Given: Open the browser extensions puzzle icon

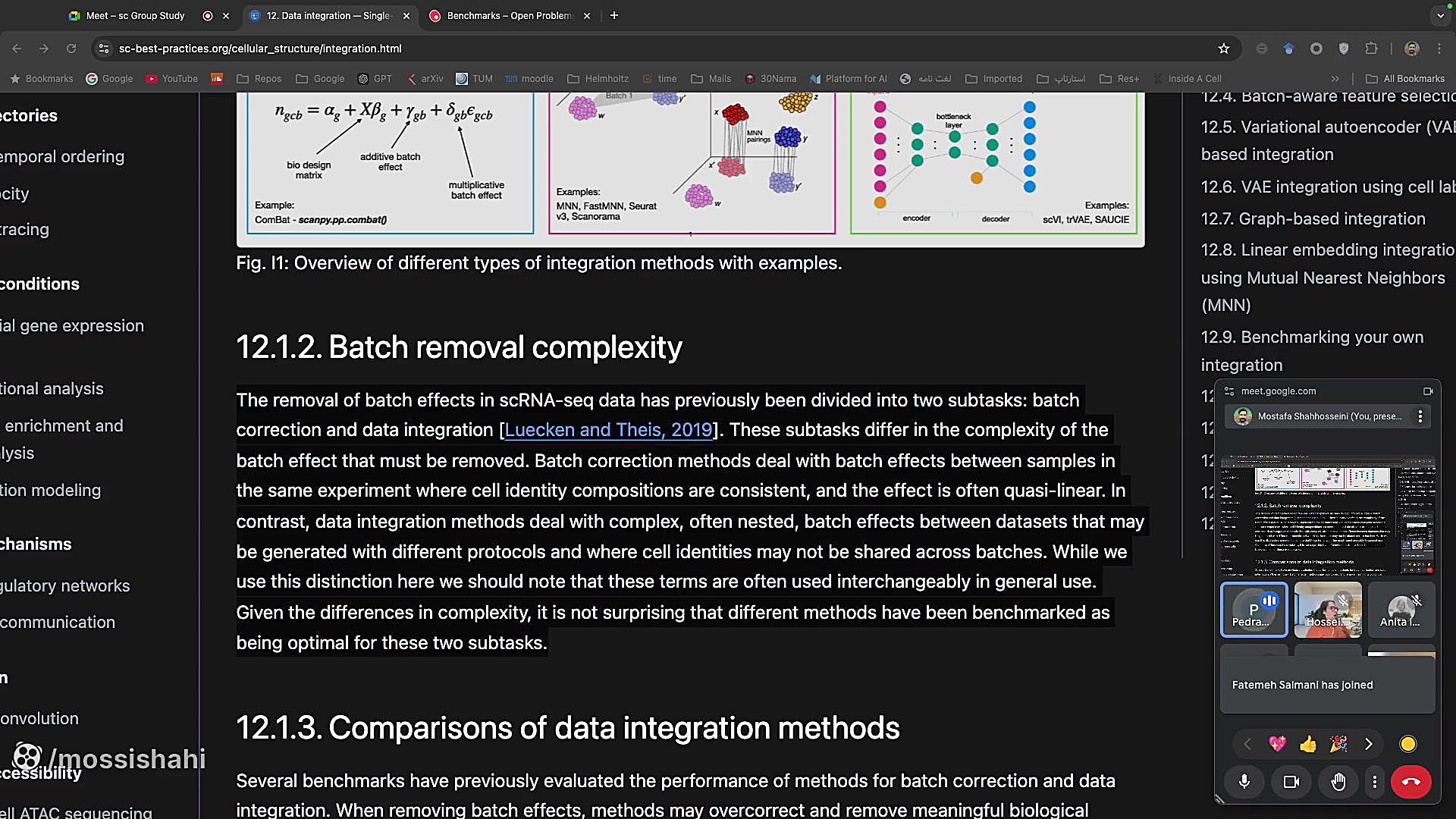Looking at the screenshot, I should (x=1371, y=49).
